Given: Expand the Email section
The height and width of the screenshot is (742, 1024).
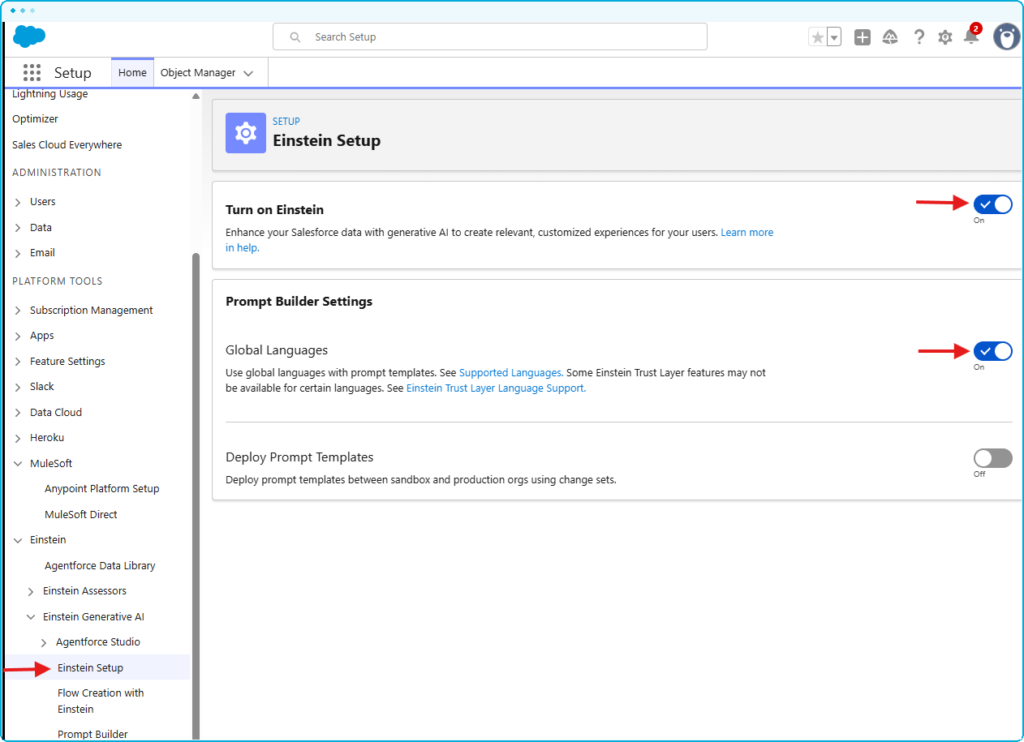Looking at the screenshot, I should (x=18, y=253).
